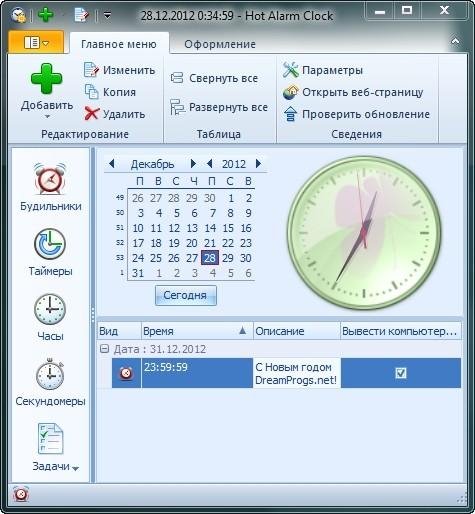Switch to the Оформление tab
The image size is (475, 514).
click(220, 44)
